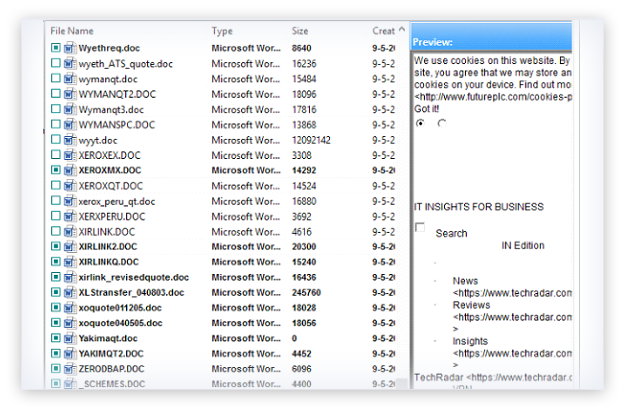Click the Word icon for XEROXMX.DOC
The image size is (624, 409).
point(69,170)
